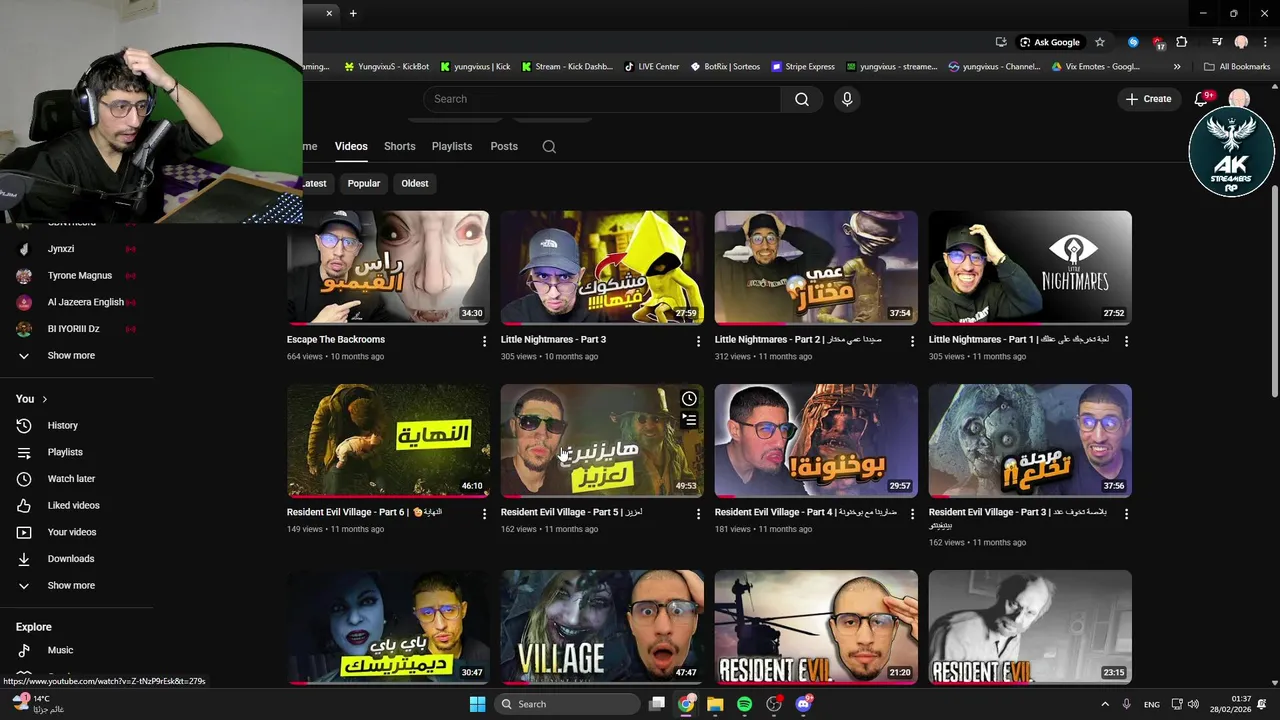The width and height of the screenshot is (1280, 720).
Task: Click Watch later clock on Part 5 thumbnail
Action: (689, 399)
